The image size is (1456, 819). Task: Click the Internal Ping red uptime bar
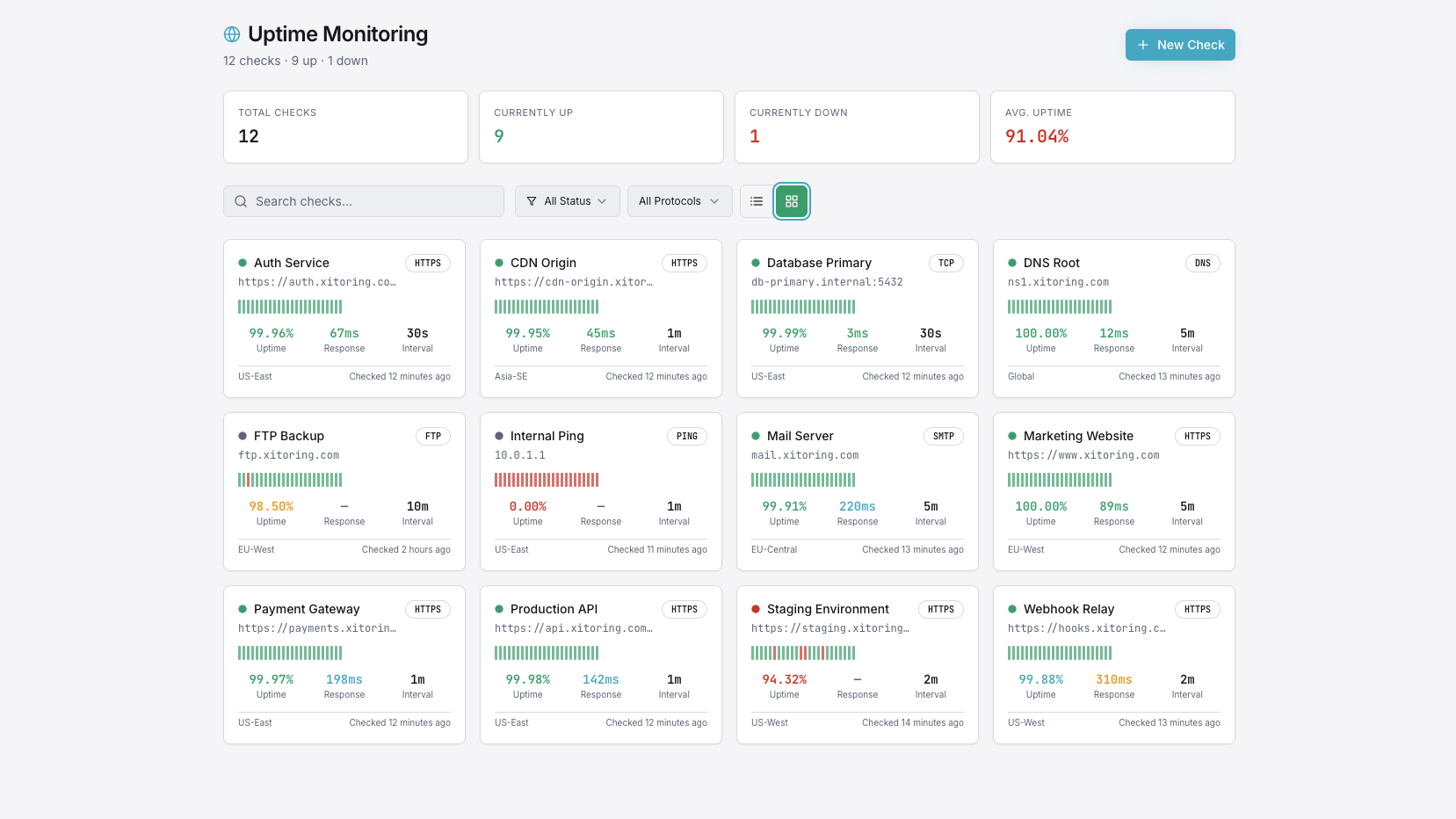pos(547,480)
